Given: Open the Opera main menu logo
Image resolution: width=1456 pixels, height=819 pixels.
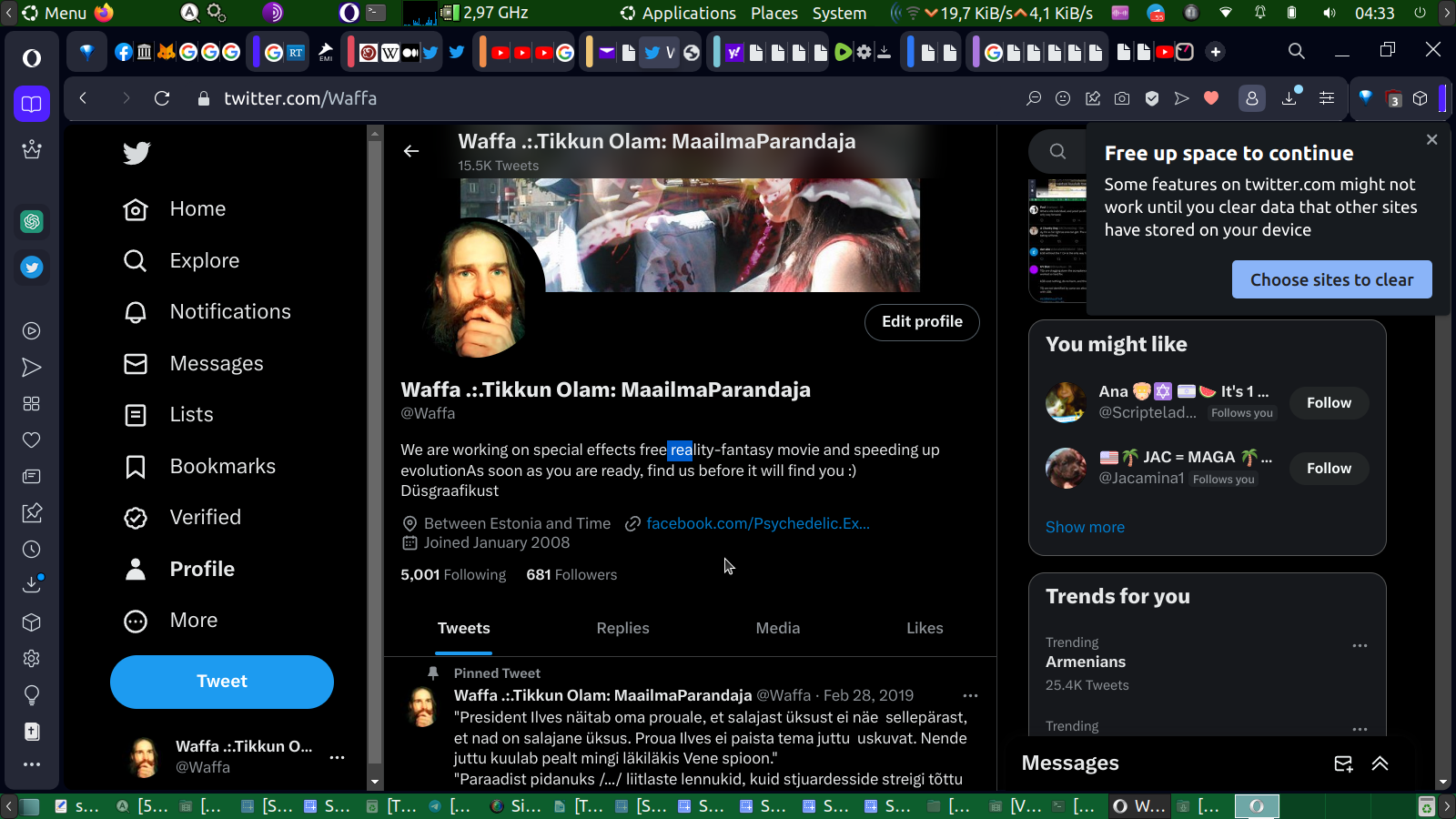Looking at the screenshot, I should [32, 58].
